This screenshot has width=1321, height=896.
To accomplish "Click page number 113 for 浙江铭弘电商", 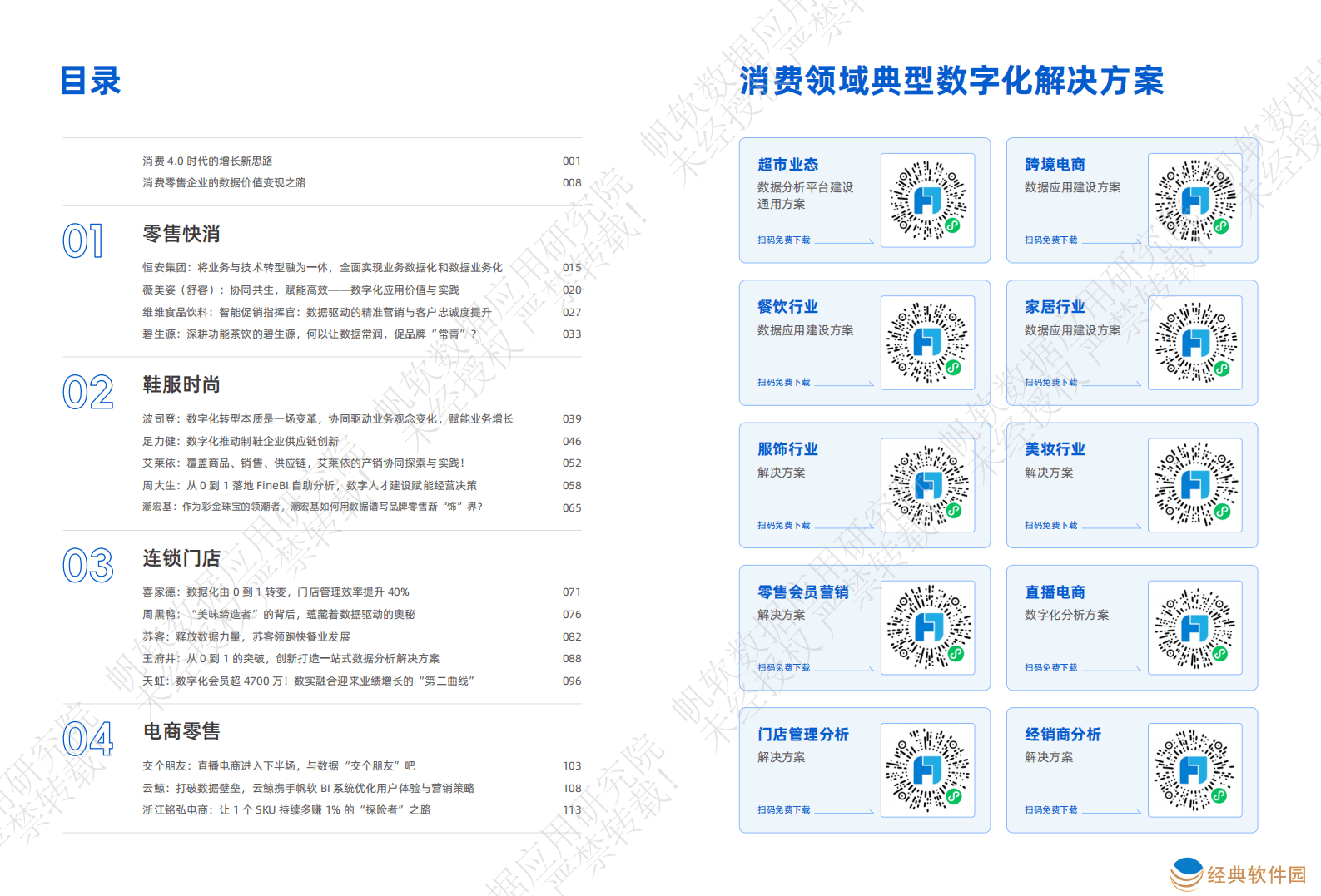I will coord(572,810).
